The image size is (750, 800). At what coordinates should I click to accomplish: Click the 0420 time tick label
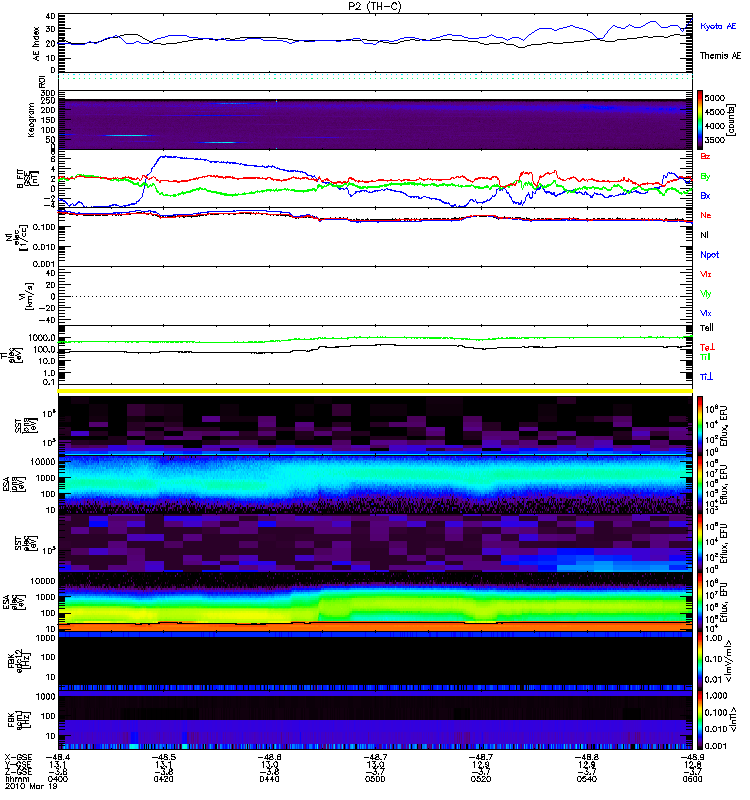pos(164,779)
